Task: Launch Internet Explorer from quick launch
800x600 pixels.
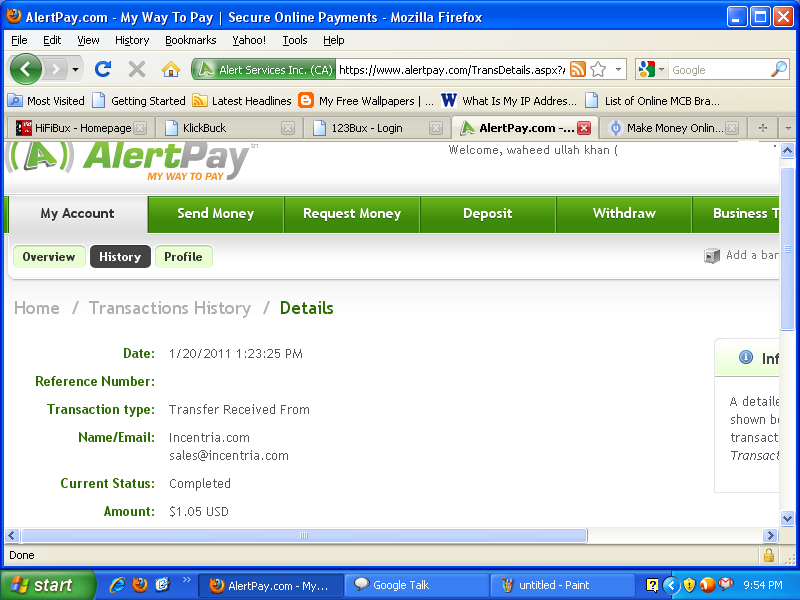Action: pos(117,585)
